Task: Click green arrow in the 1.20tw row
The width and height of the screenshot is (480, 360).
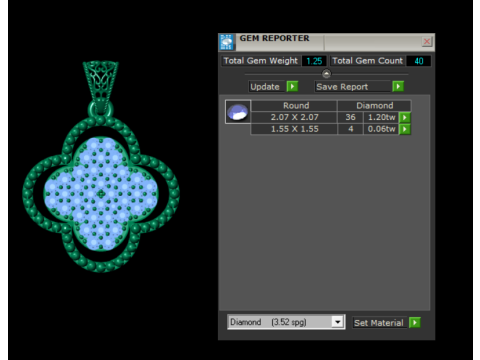Action: pos(405,117)
